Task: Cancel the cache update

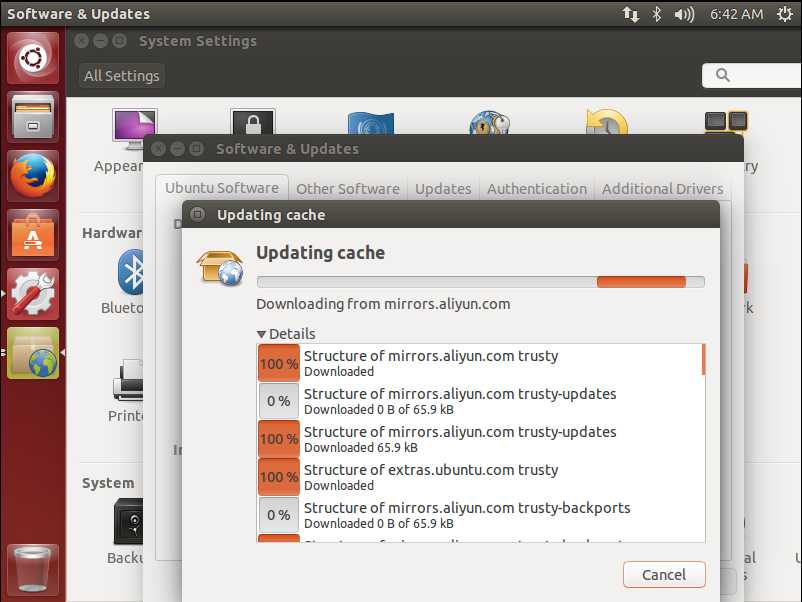Action: pyautogui.click(x=664, y=575)
